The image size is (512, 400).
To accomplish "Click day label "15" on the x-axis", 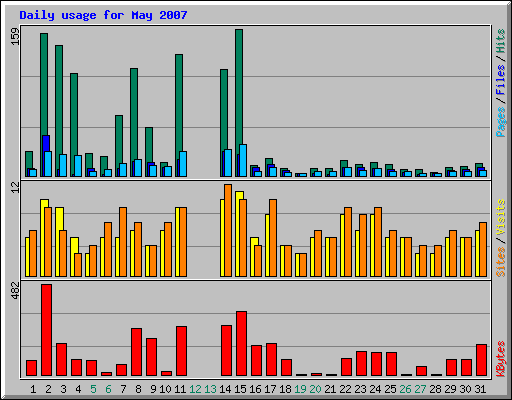I will (x=240, y=389).
